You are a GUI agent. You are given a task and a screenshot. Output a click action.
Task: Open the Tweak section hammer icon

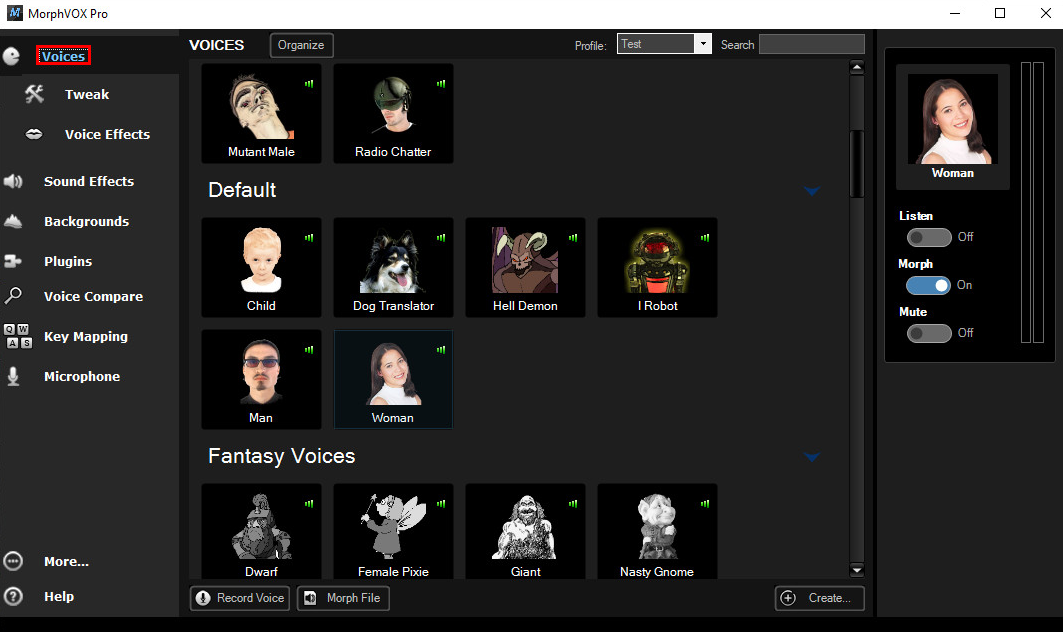pyautogui.click(x=35, y=94)
